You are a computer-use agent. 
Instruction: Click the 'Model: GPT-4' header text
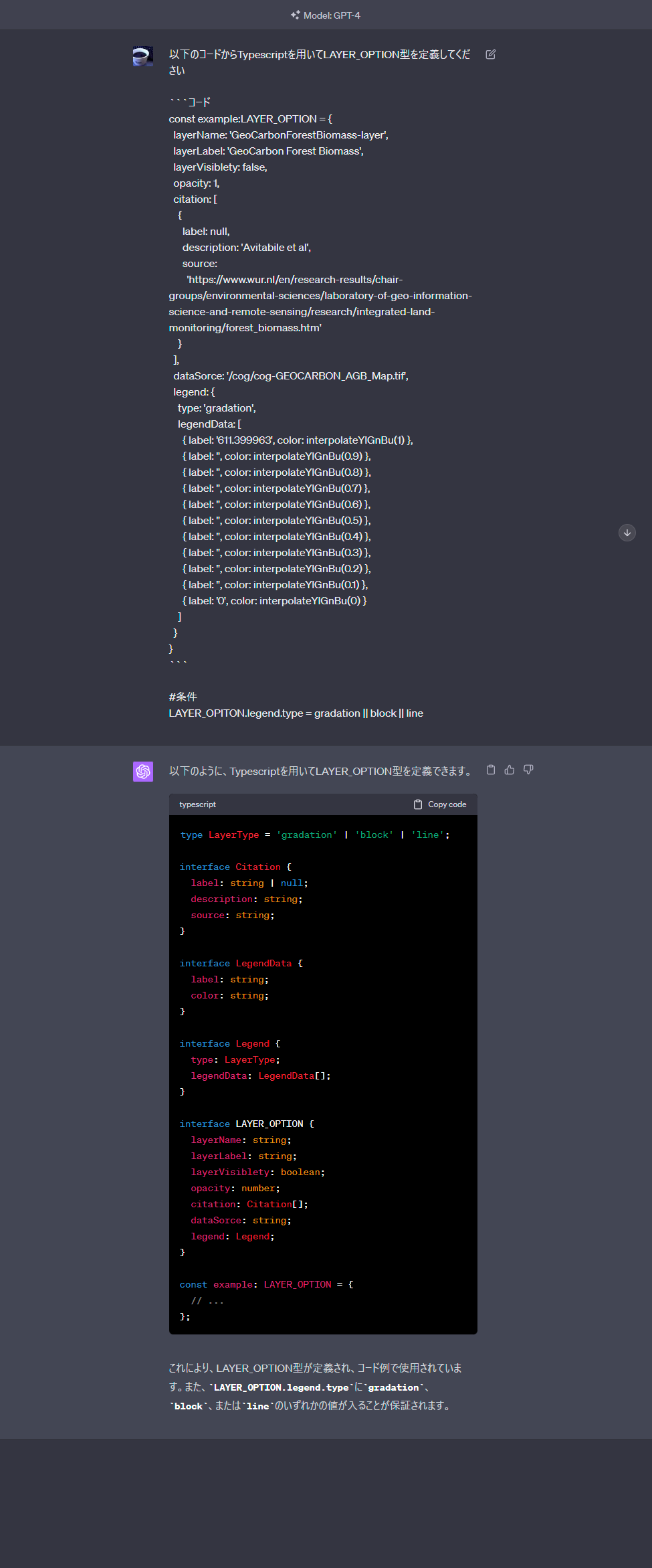pos(332,15)
